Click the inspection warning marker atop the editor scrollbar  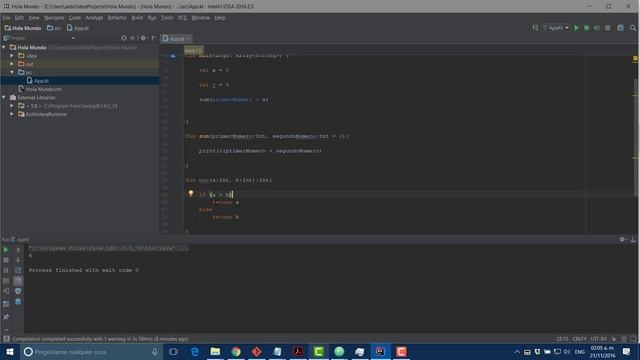[x=635, y=59]
